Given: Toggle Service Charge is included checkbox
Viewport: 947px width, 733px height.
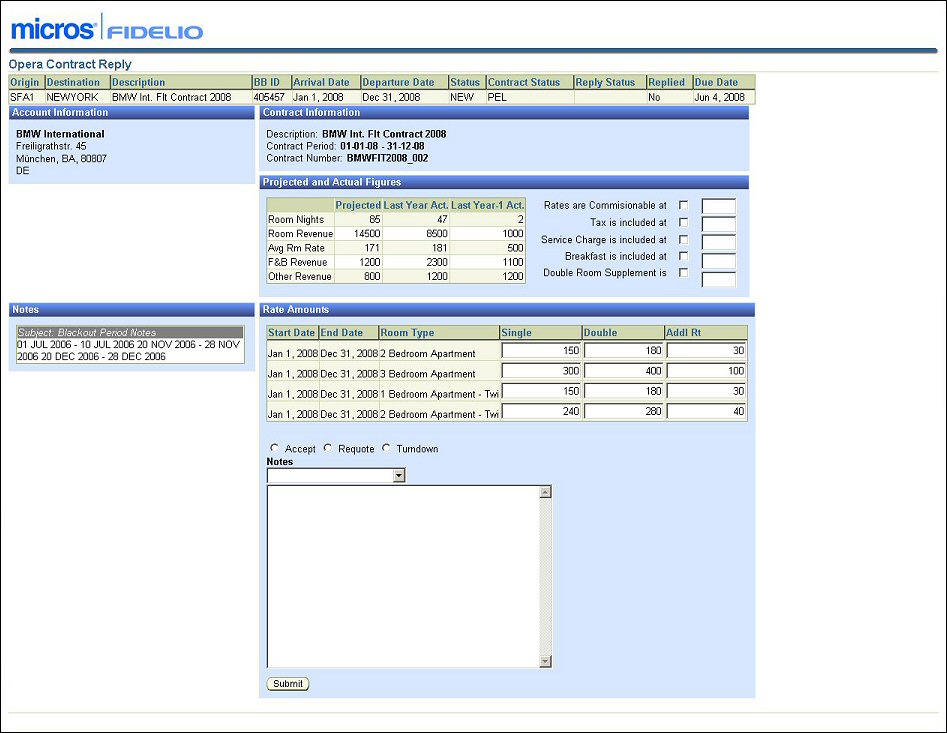Looking at the screenshot, I should click(x=684, y=239).
